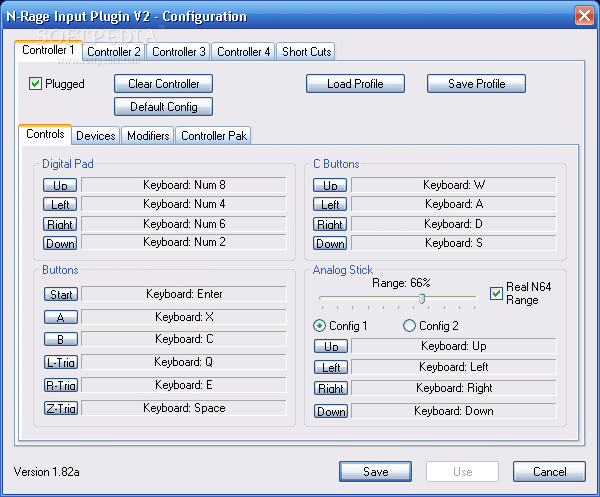600x497 pixels.
Task: Click the 'Keyboard: S' field
Action: click(x=454, y=243)
